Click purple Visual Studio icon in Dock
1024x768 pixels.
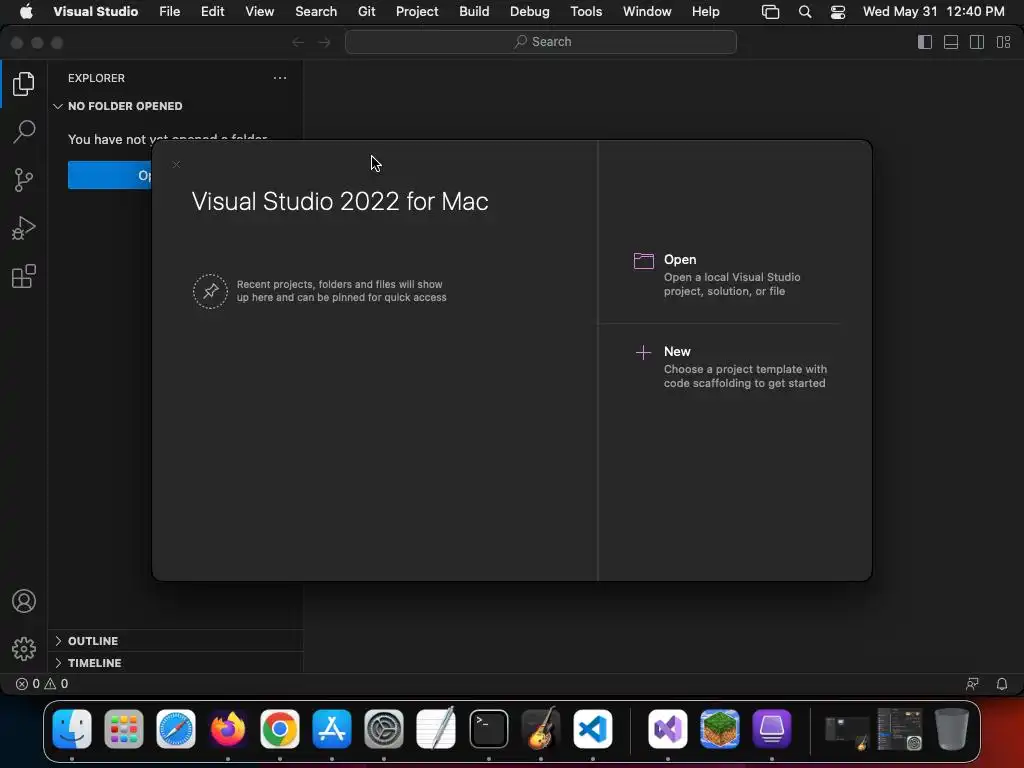coord(667,729)
